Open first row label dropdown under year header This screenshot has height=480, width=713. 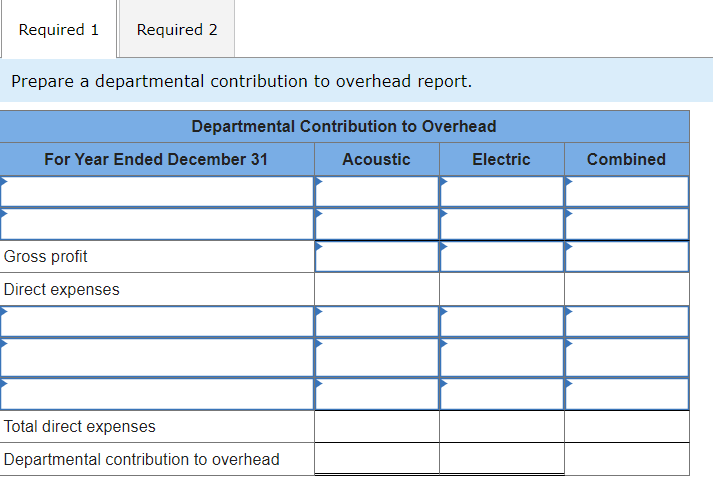point(157,191)
